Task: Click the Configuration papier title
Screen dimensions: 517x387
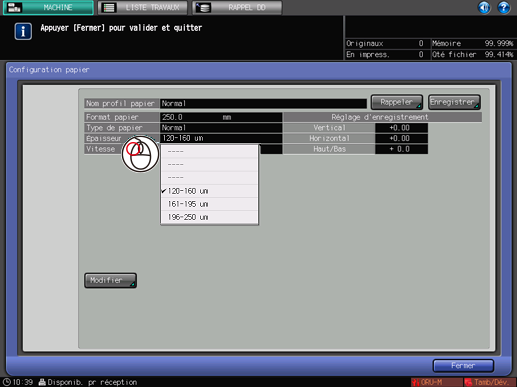Action: pyautogui.click(x=49, y=70)
